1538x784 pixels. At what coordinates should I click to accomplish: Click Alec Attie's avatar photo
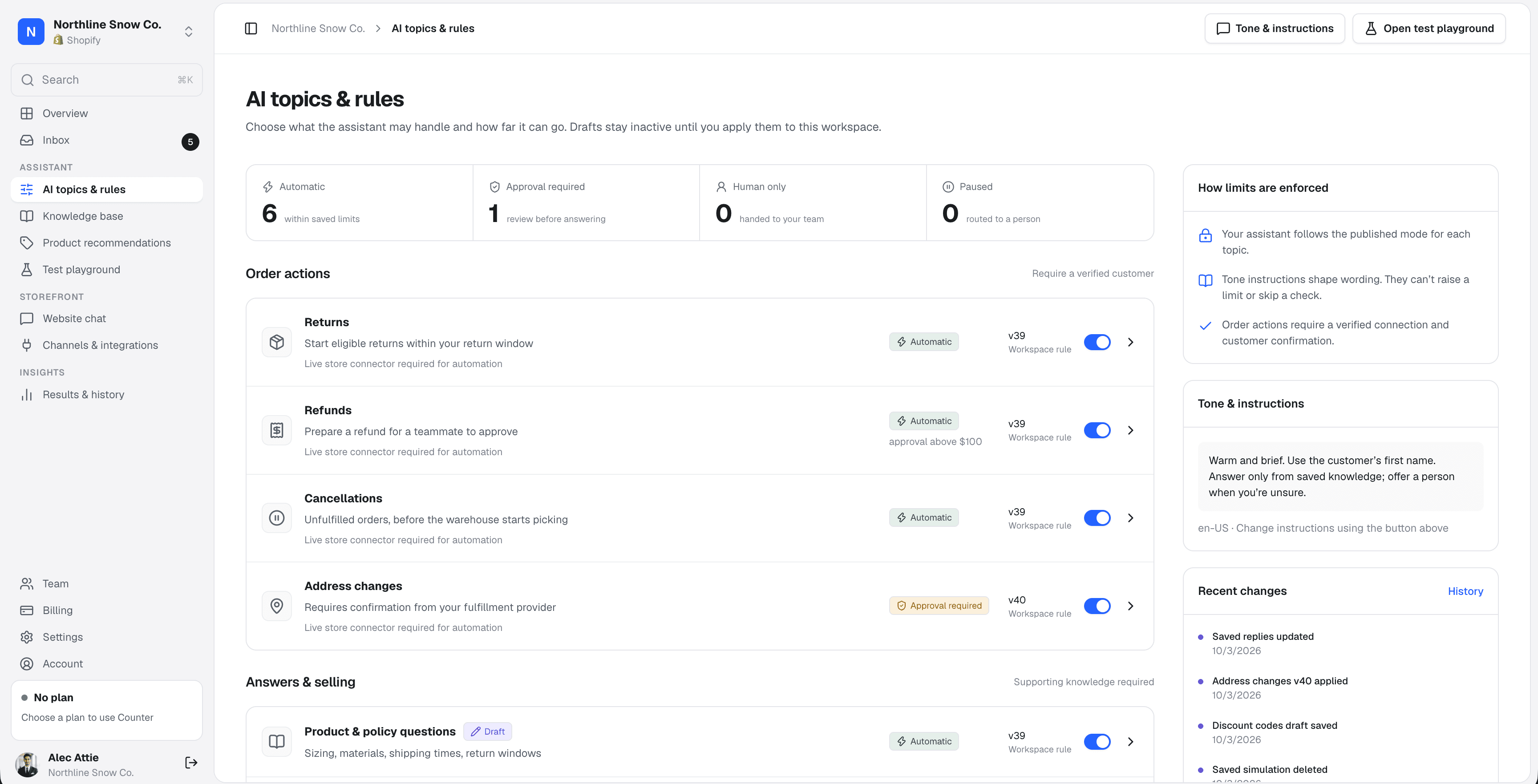28,764
